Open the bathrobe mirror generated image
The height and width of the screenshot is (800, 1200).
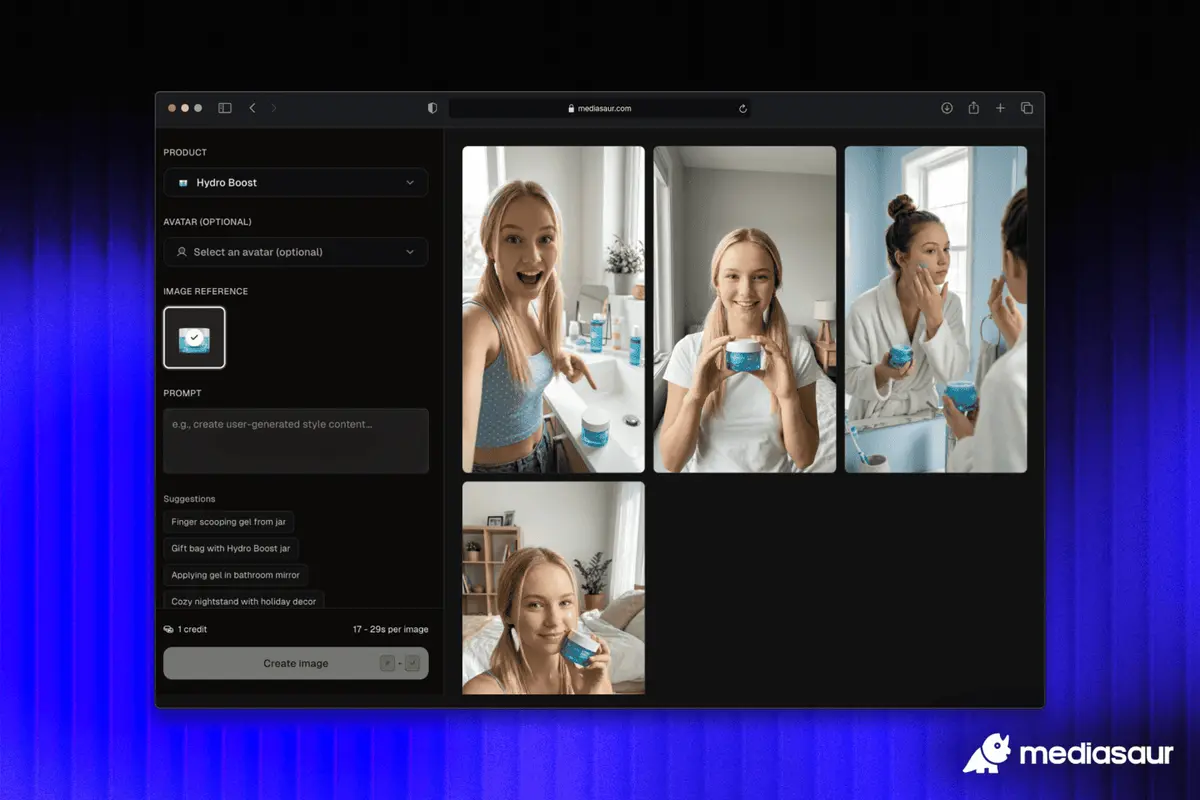(x=935, y=309)
